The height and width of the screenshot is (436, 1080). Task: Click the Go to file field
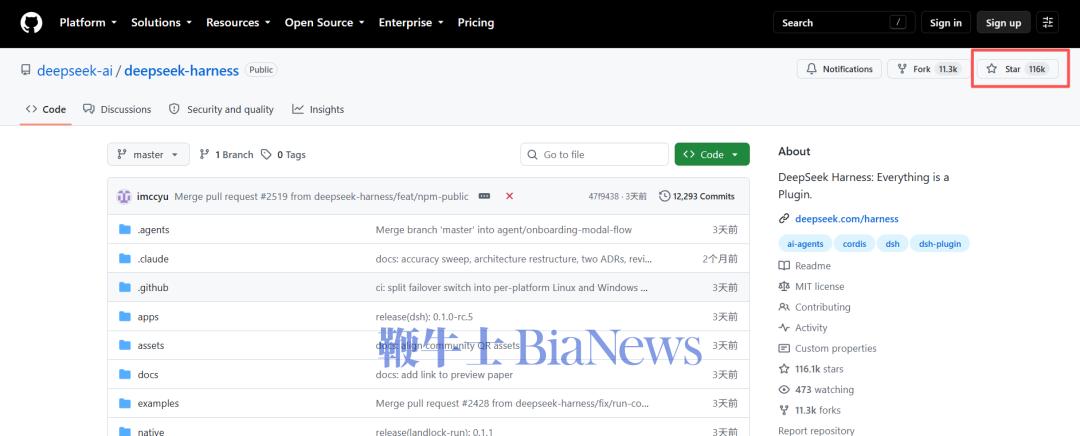pyautogui.click(x=594, y=154)
